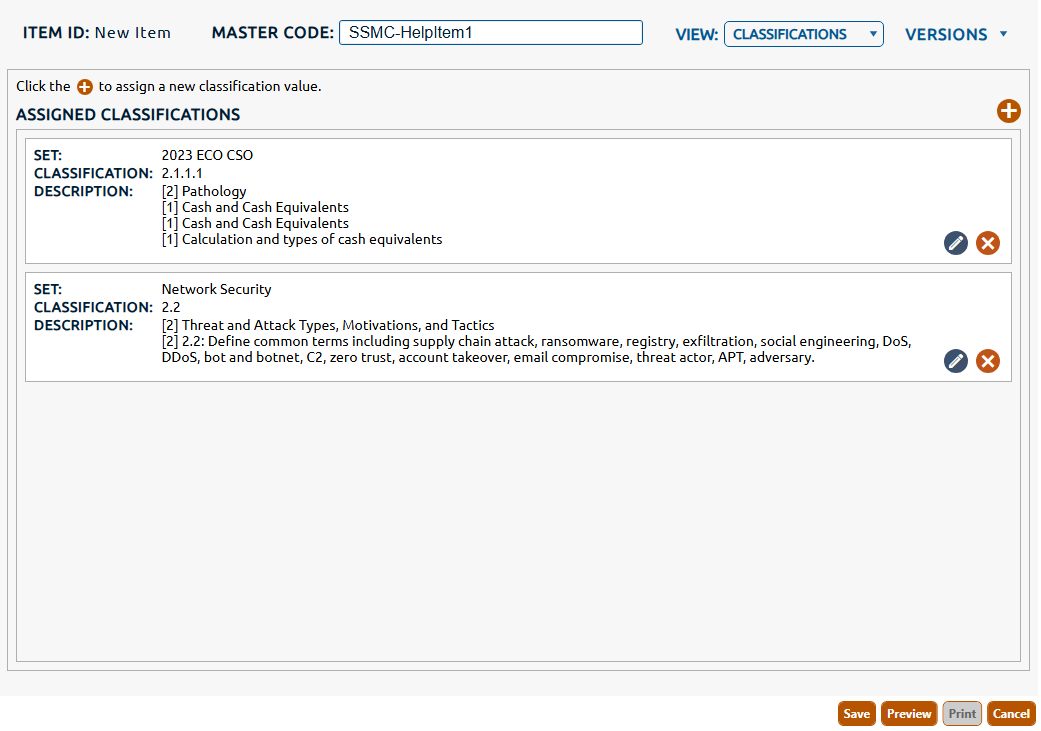Expand the Versions dropdown menu

pyautogui.click(x=956, y=34)
